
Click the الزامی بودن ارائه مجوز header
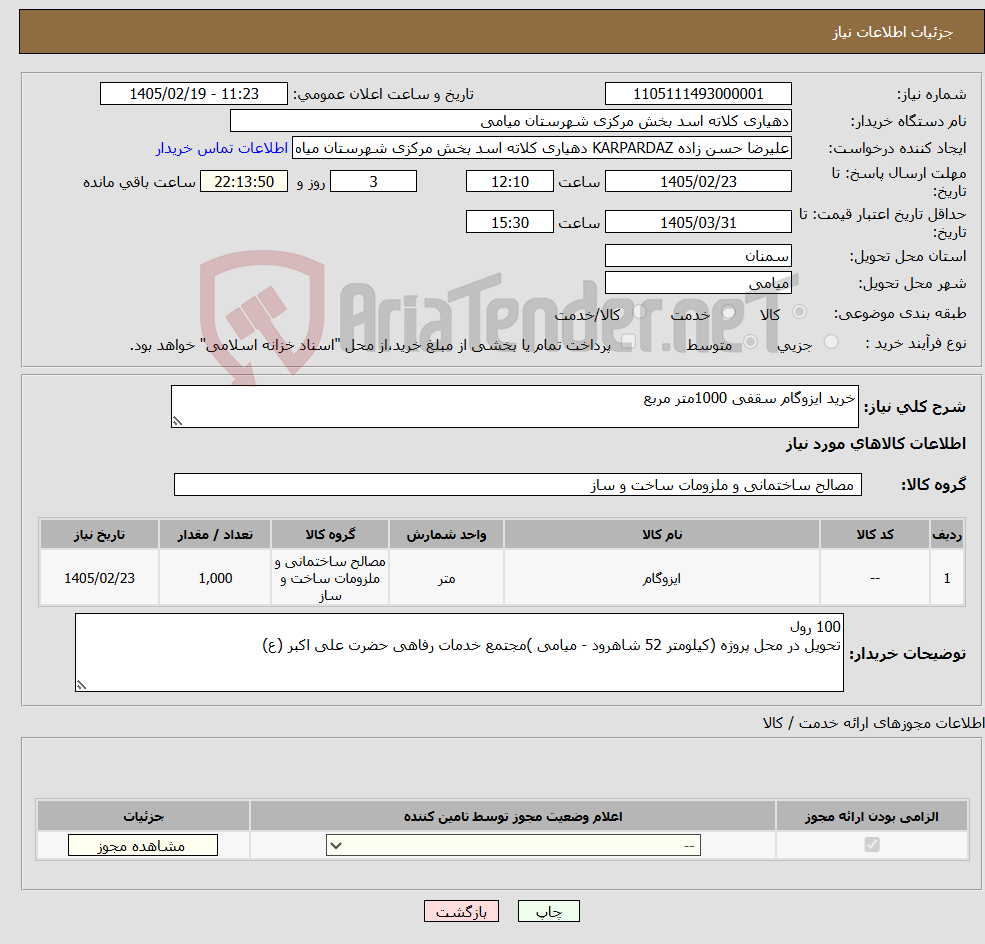click(x=872, y=816)
